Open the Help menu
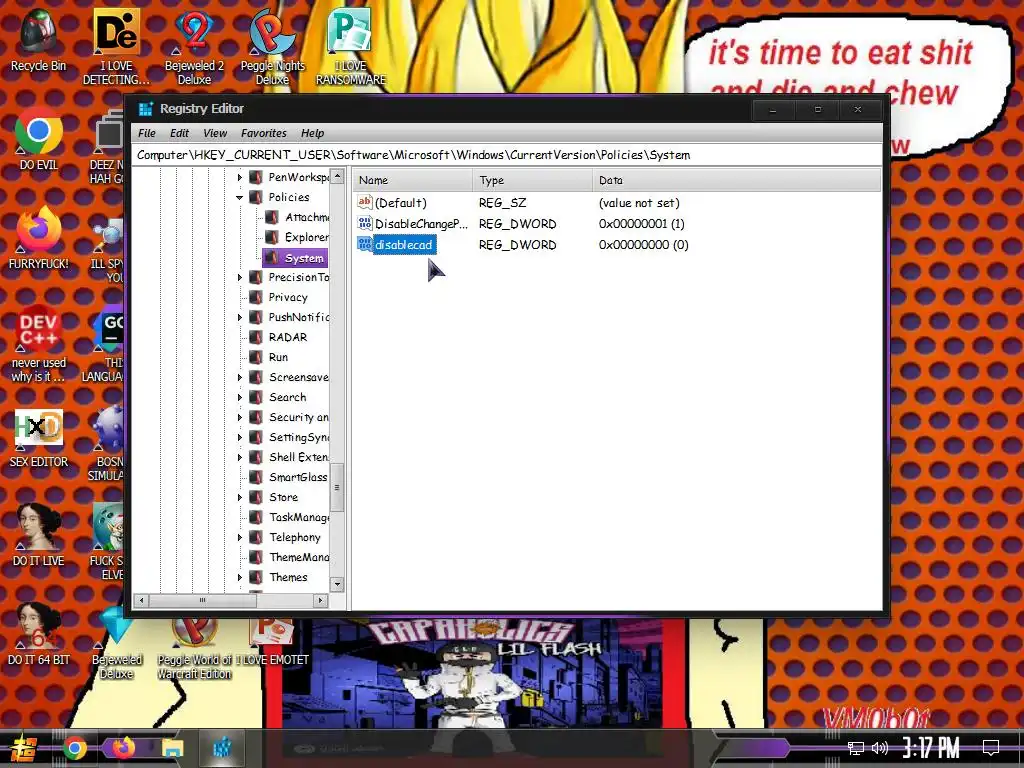Screen dimensions: 1024x768 312,133
